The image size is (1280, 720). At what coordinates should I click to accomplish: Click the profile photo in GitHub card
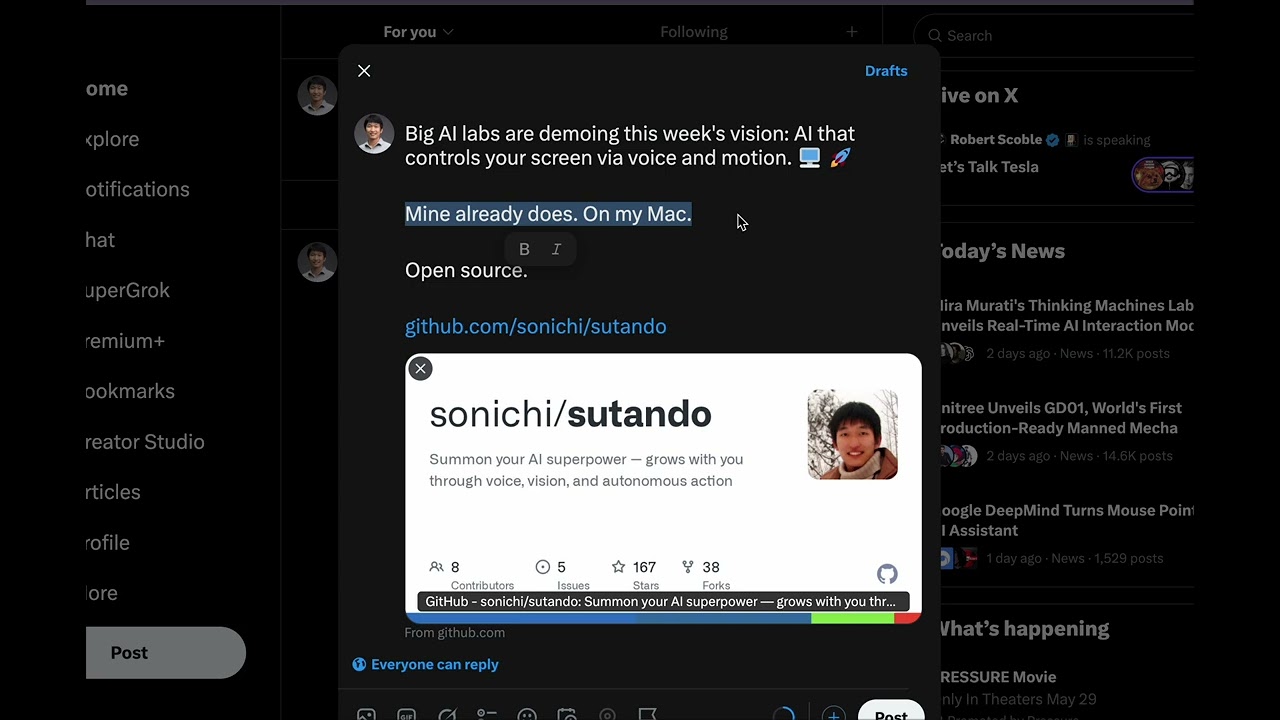[x=853, y=434]
